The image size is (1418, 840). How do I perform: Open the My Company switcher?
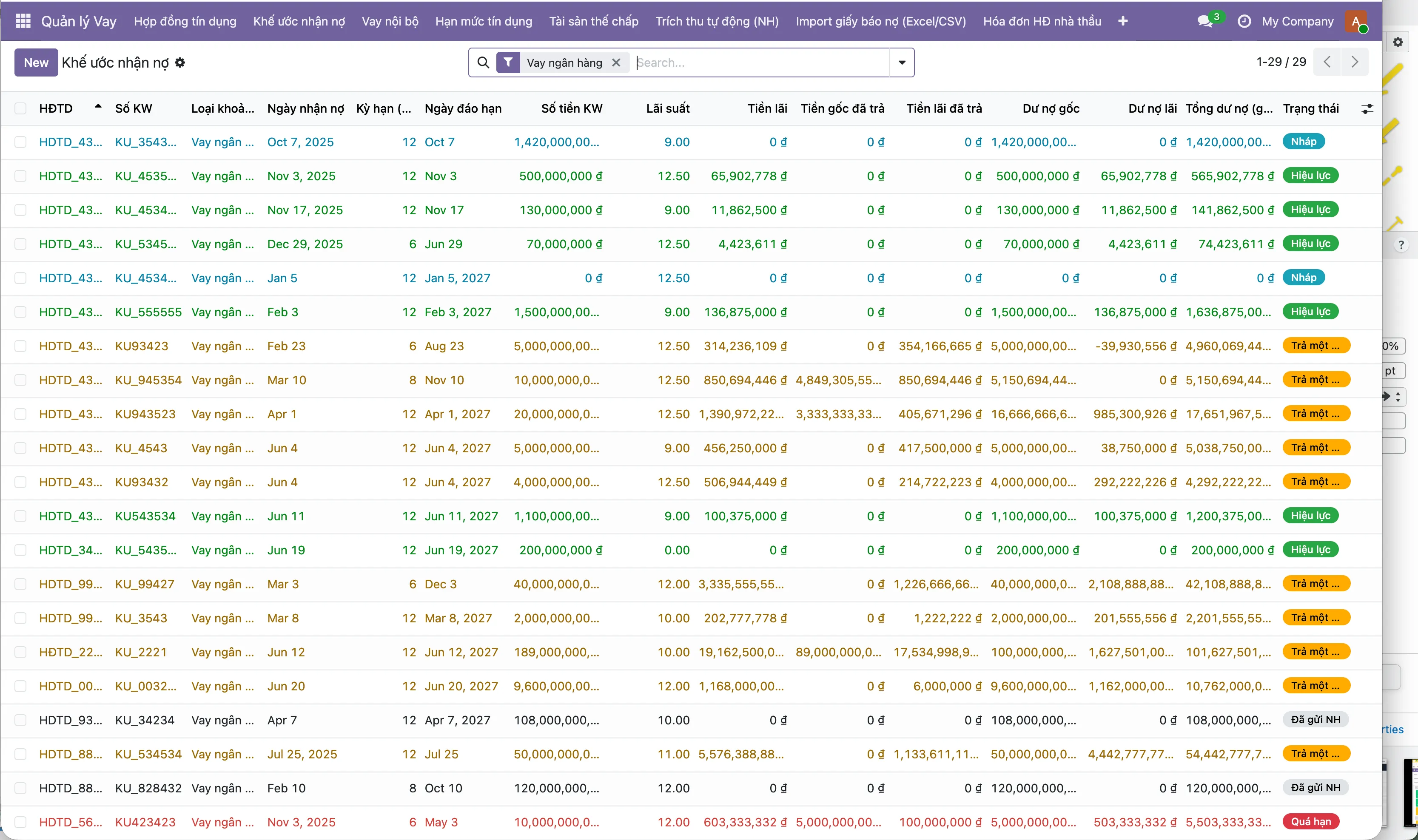click(x=1297, y=22)
